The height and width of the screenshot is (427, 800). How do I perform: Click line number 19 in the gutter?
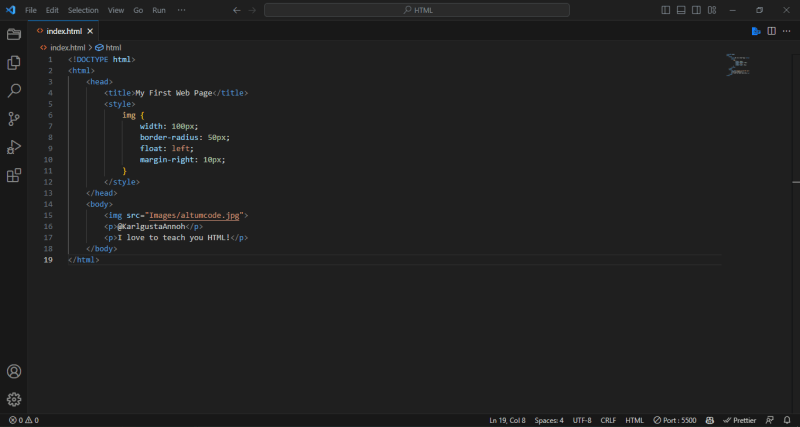48,260
